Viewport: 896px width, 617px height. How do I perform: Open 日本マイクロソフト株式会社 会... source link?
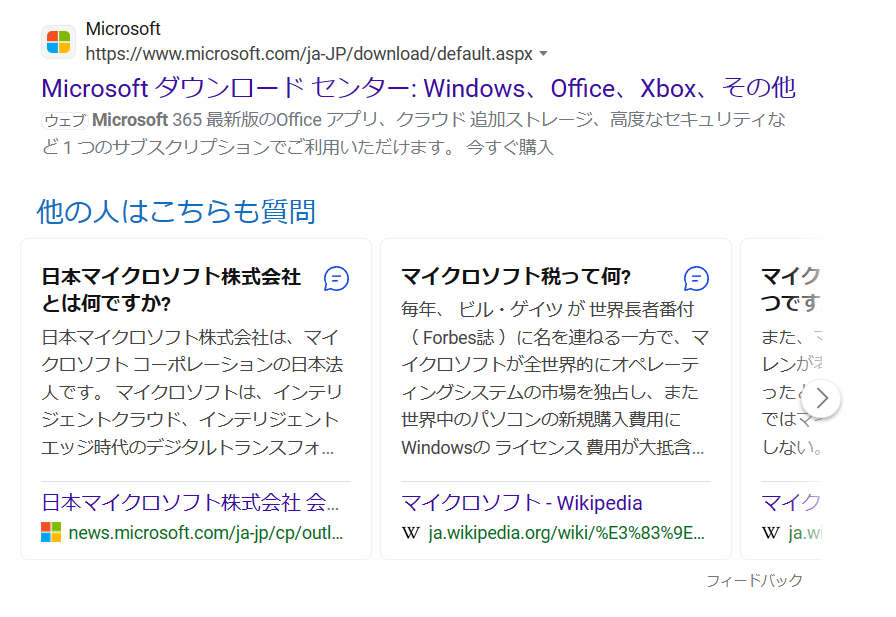(x=190, y=503)
